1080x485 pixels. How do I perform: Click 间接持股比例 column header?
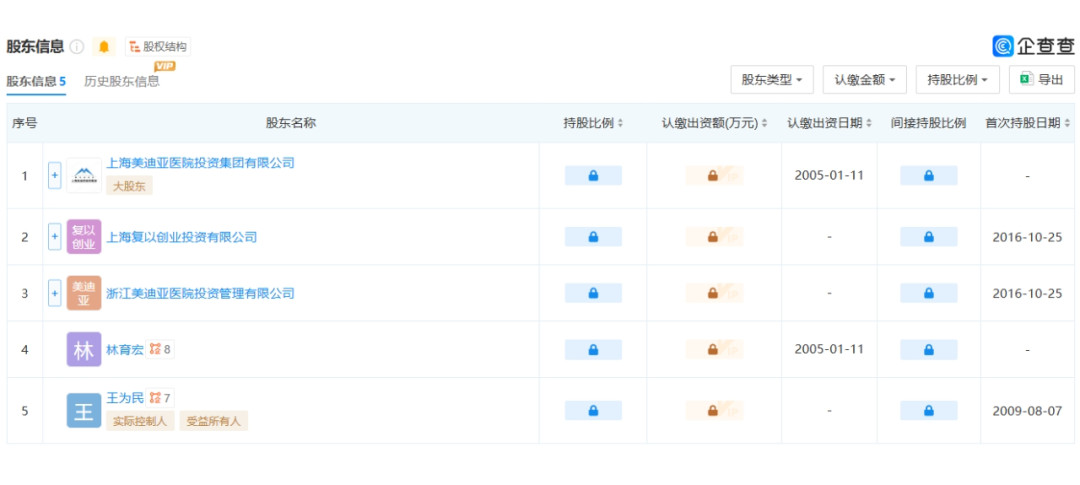coord(928,123)
